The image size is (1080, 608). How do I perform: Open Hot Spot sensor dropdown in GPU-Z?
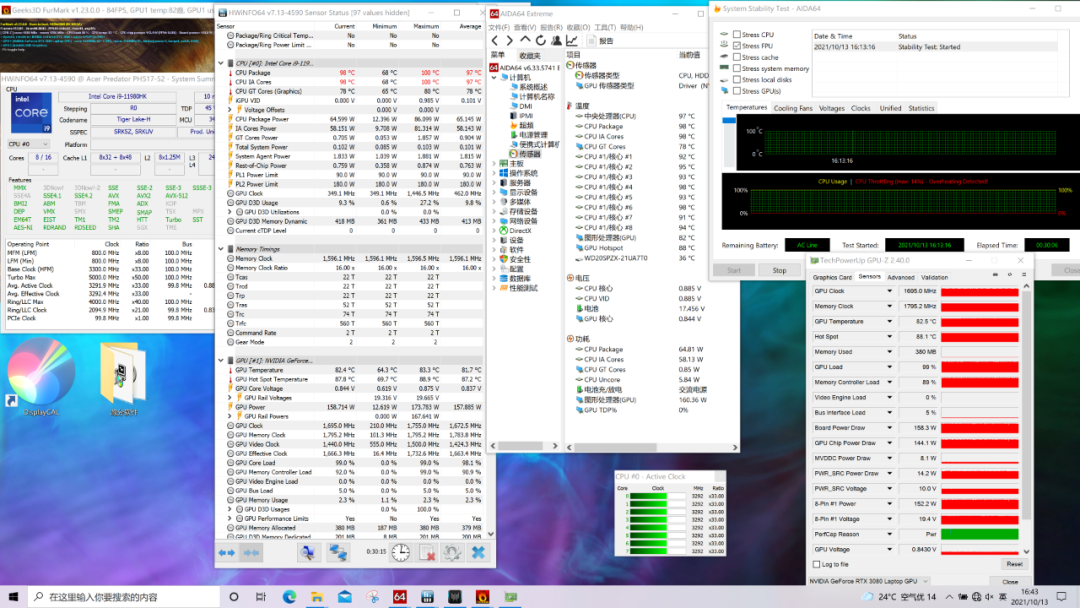click(889, 337)
